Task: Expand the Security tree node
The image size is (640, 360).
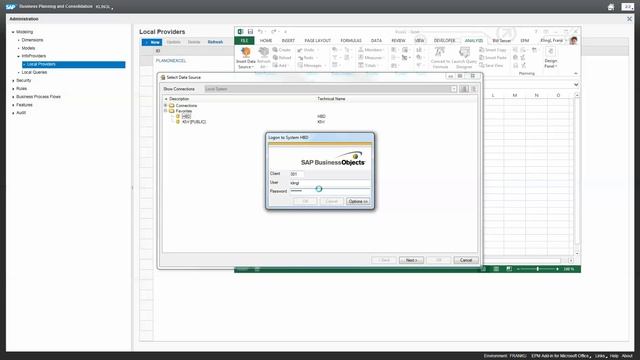Action: (x=13, y=81)
